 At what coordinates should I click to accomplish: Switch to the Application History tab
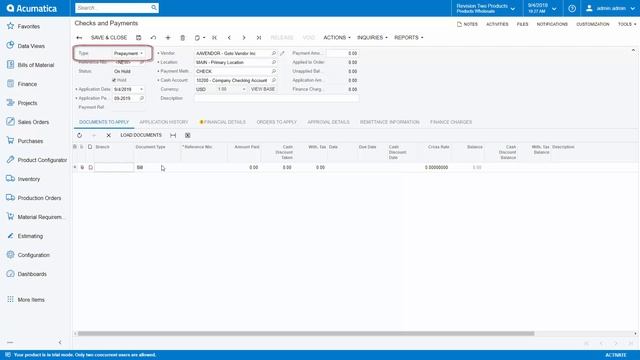click(x=164, y=122)
